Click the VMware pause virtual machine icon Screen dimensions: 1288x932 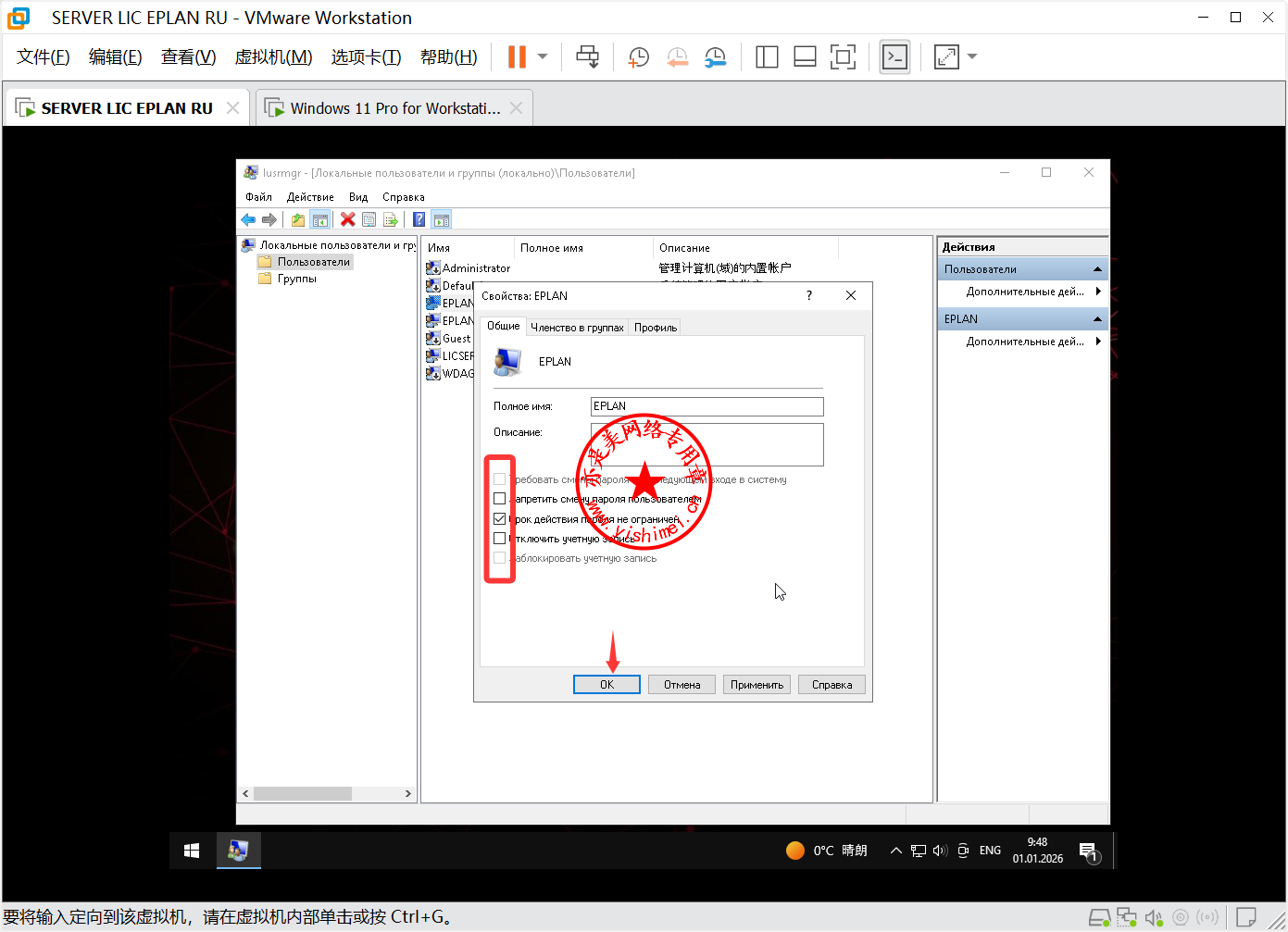(517, 56)
